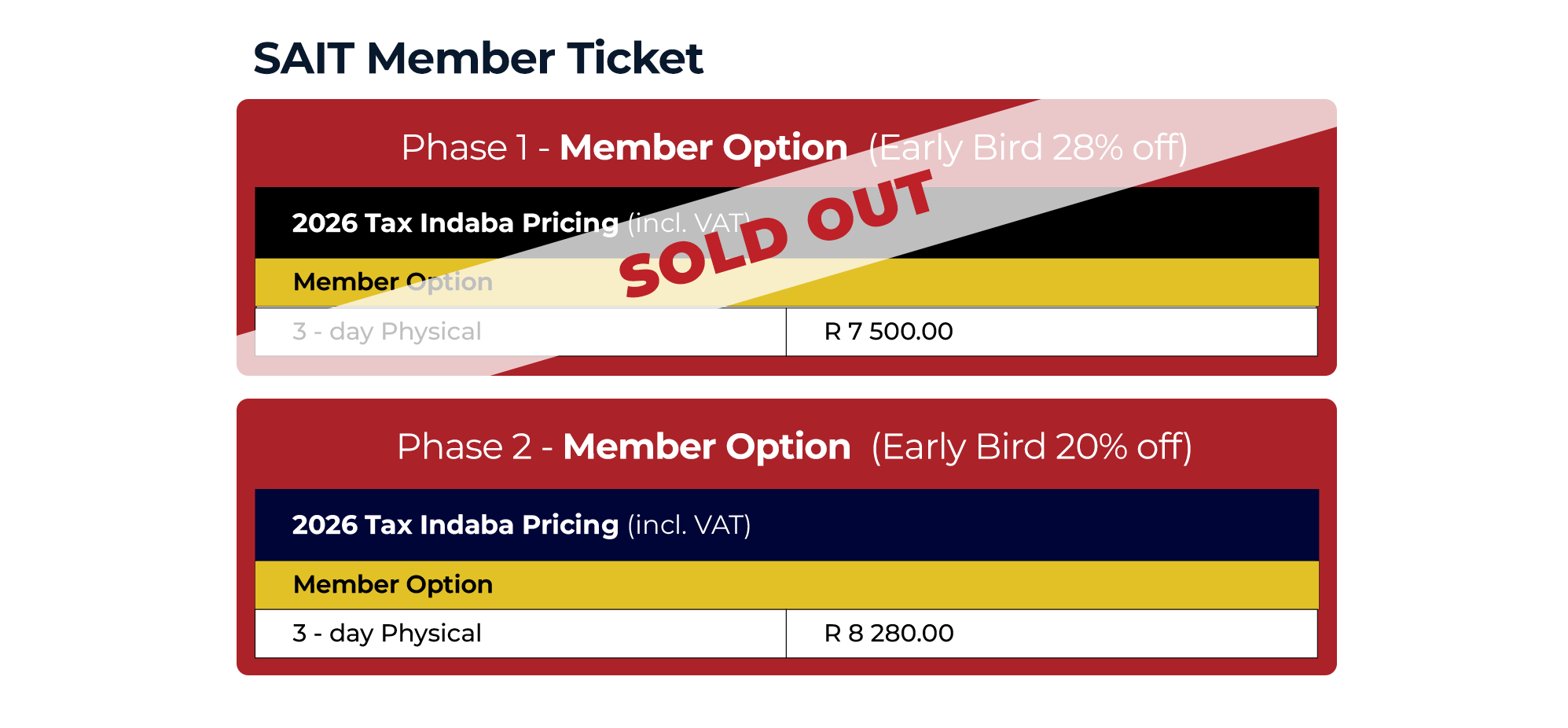Click the Tax Indaba Pricing text in Phase 1
The height and width of the screenshot is (728, 1568).
[x=455, y=223]
